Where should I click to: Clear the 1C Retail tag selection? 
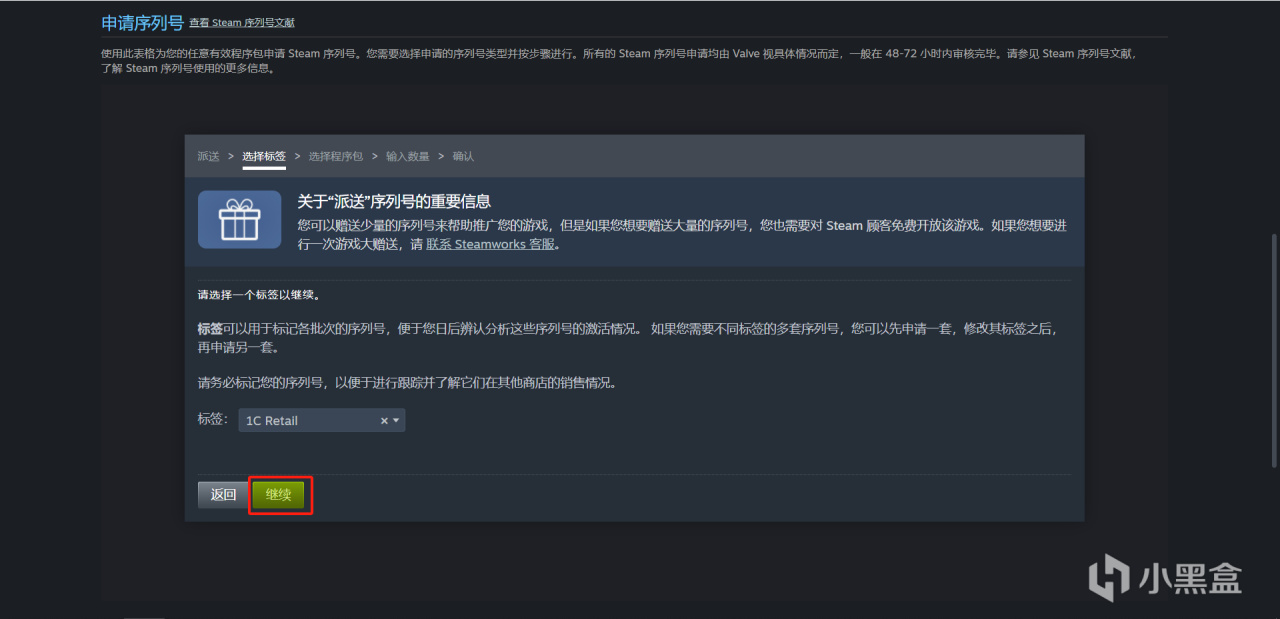384,421
